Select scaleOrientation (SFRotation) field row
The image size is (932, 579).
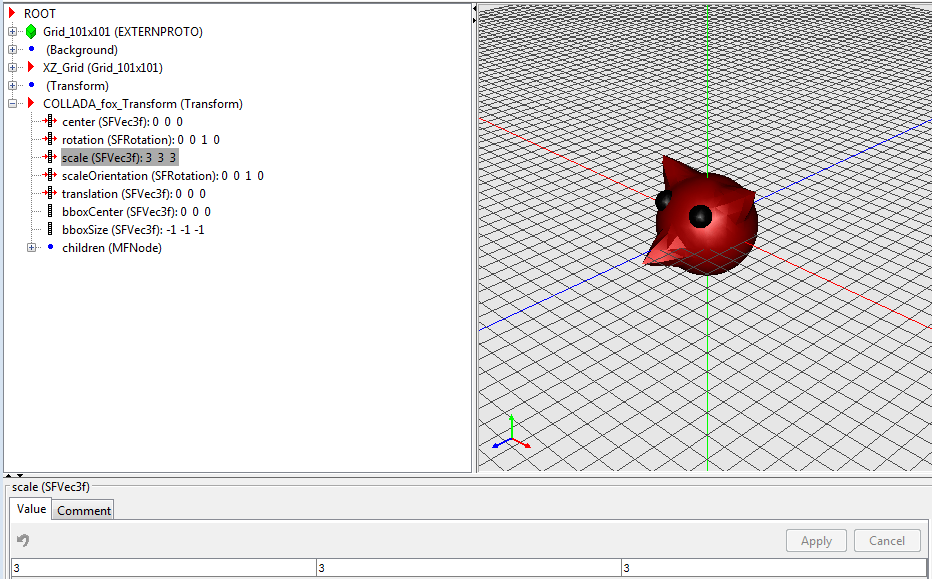(x=163, y=175)
